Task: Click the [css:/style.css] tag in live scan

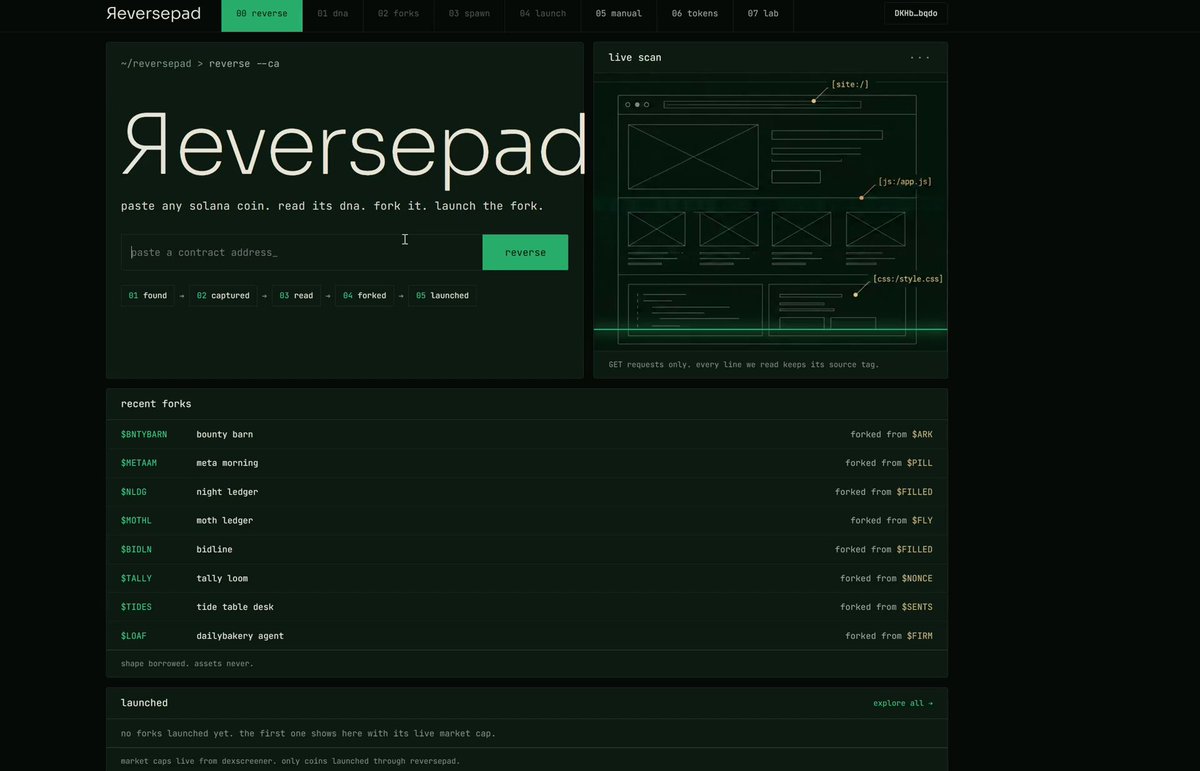Action: pyautogui.click(x=908, y=279)
